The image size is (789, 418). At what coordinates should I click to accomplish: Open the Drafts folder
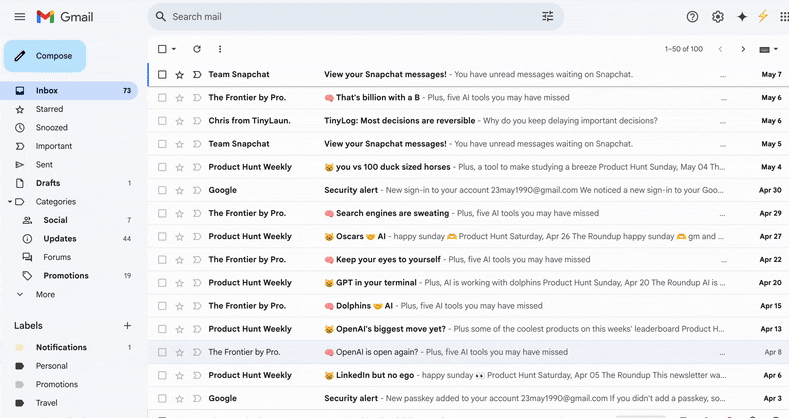point(69,183)
